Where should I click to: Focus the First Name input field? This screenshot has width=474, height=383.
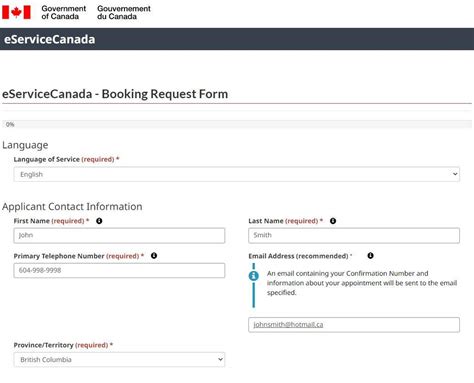coord(119,235)
